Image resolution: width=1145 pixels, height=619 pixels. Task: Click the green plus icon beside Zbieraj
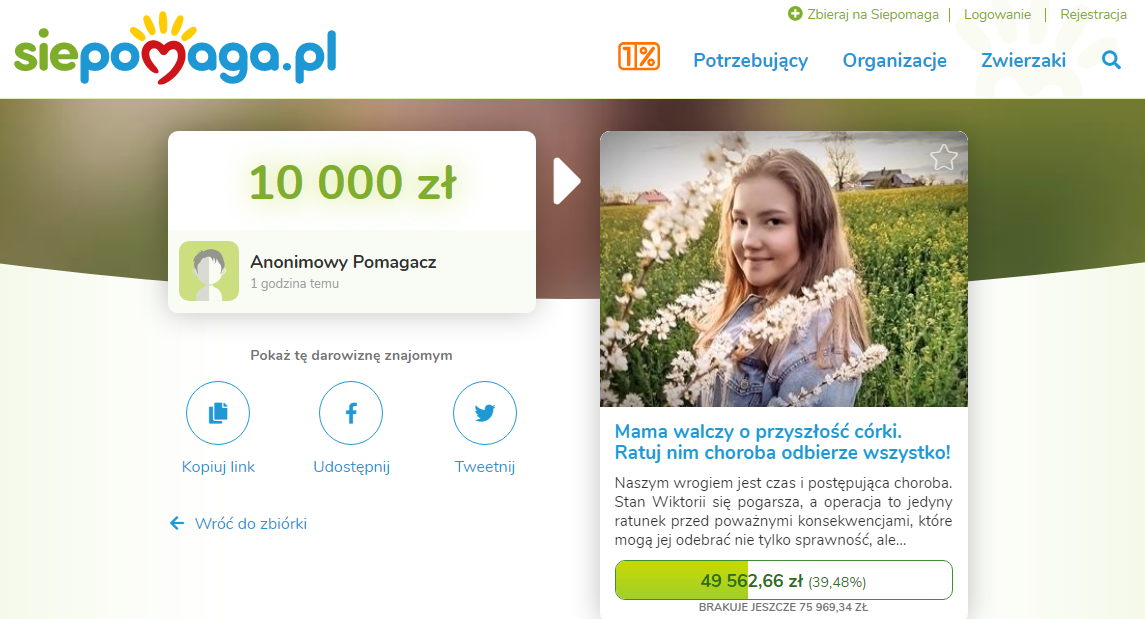(794, 14)
